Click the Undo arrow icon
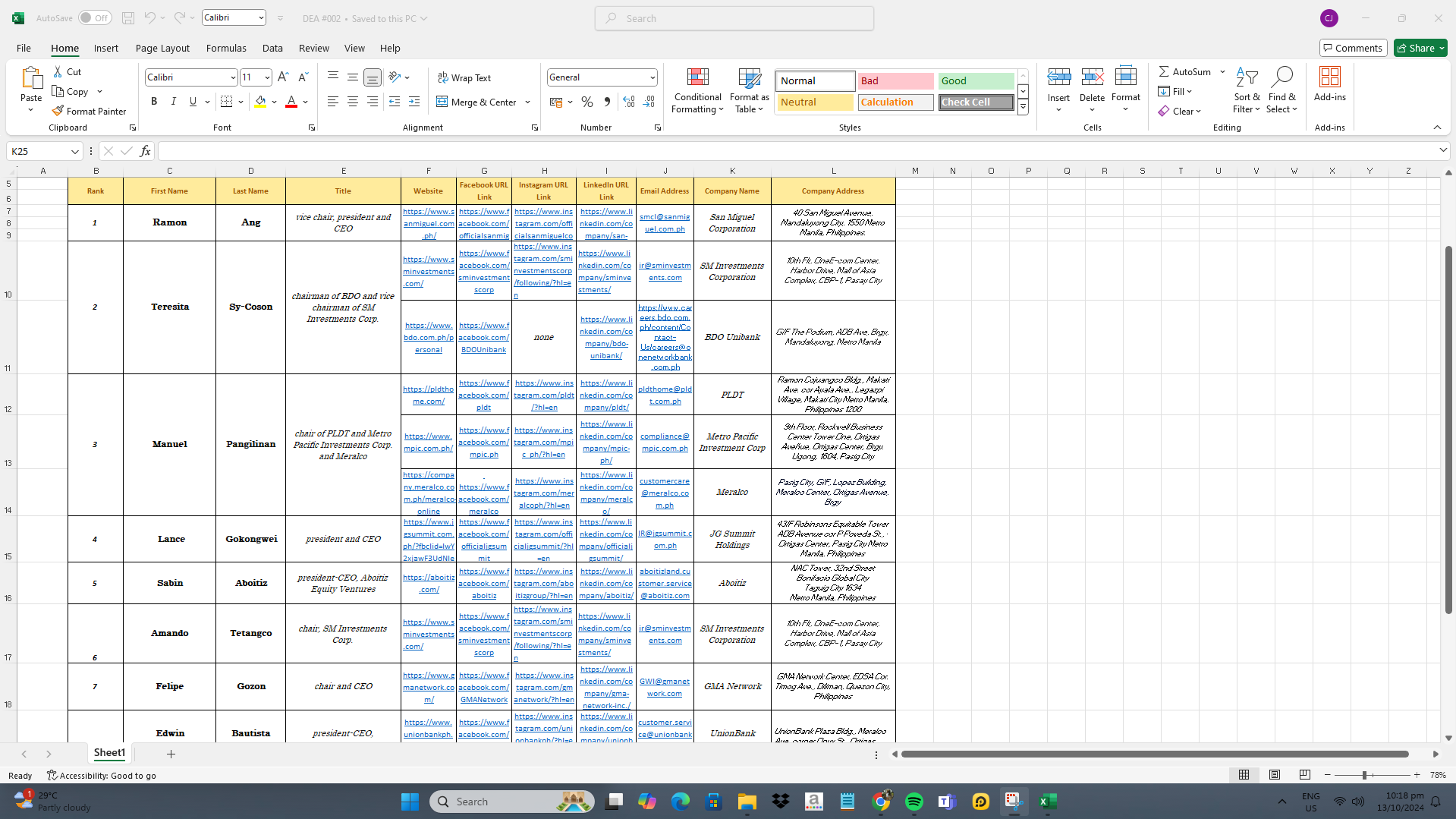 [149, 18]
